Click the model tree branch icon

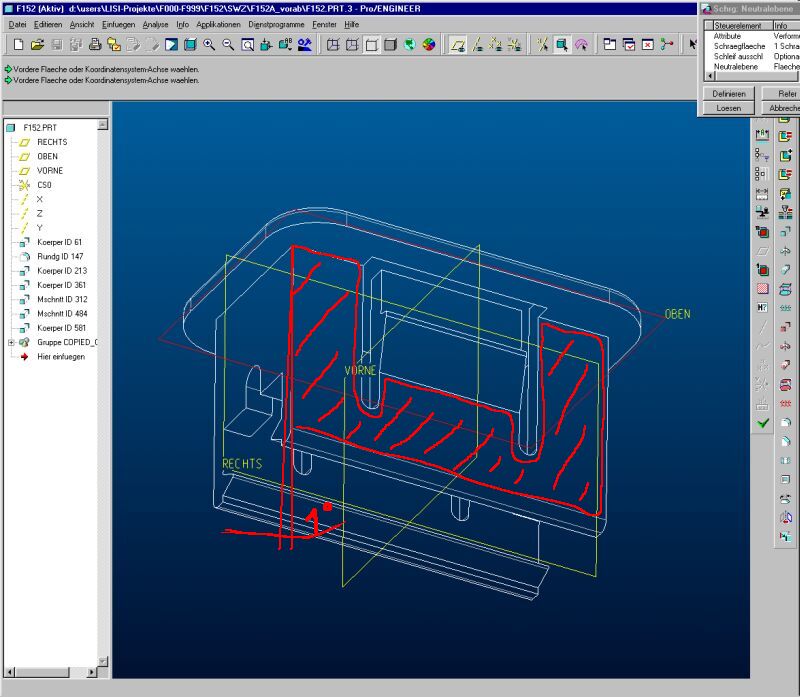click(667, 45)
